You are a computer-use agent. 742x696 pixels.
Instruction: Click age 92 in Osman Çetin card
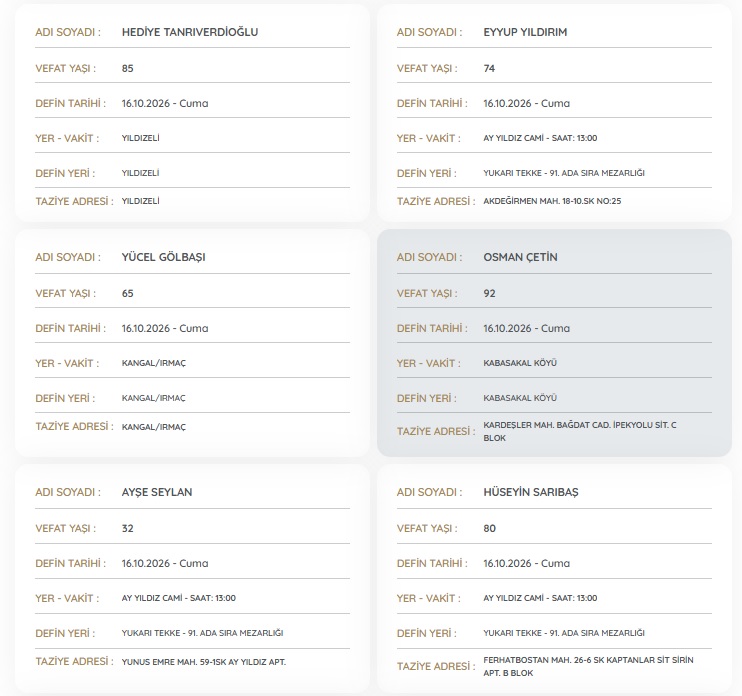[489, 293]
